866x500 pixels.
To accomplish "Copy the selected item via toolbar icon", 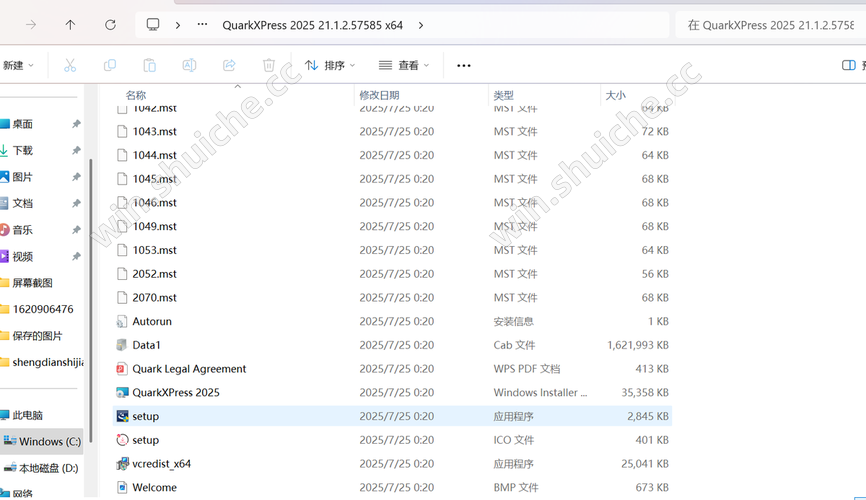I will coord(110,65).
